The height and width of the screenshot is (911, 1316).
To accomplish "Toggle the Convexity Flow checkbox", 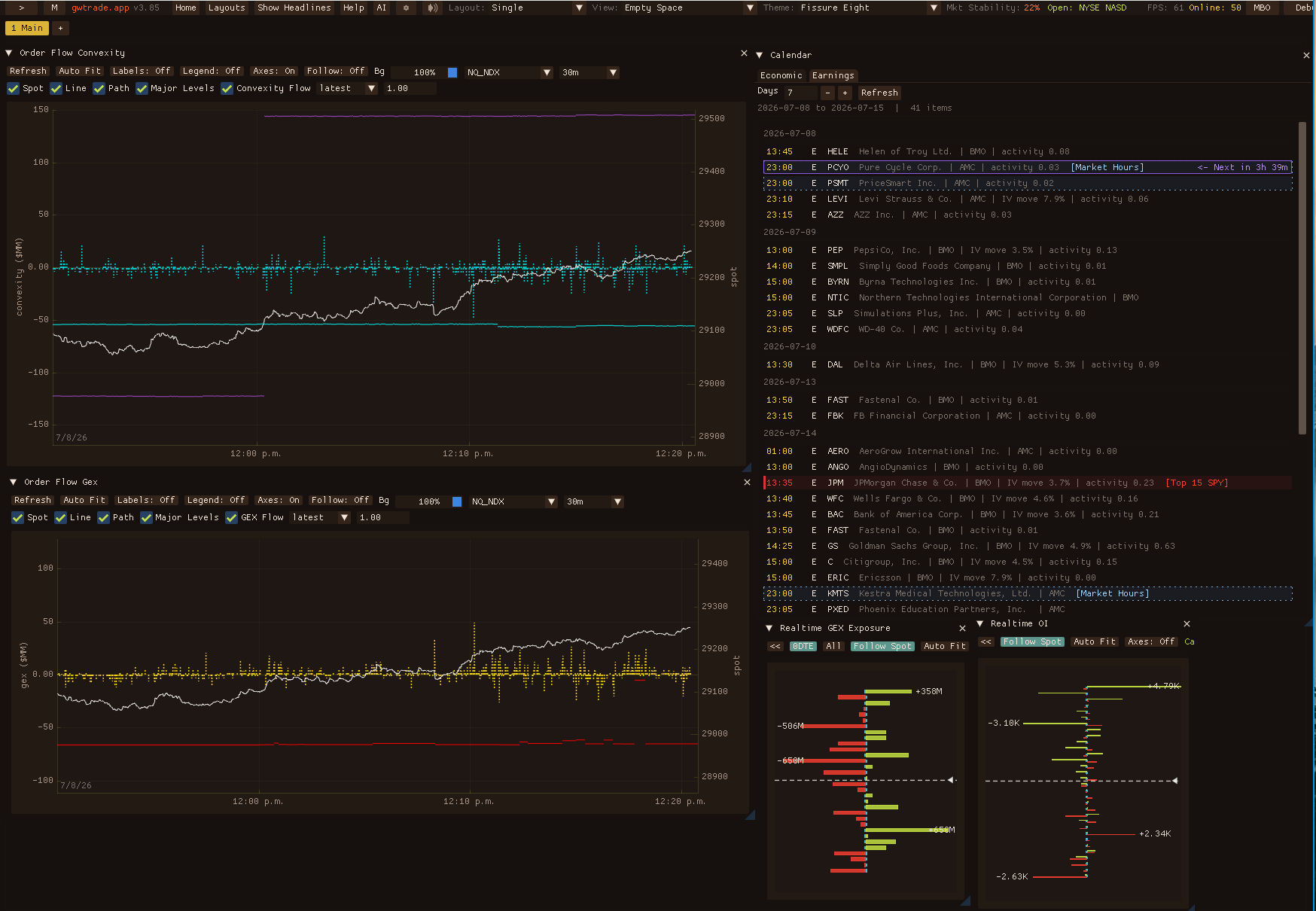I will [x=227, y=89].
